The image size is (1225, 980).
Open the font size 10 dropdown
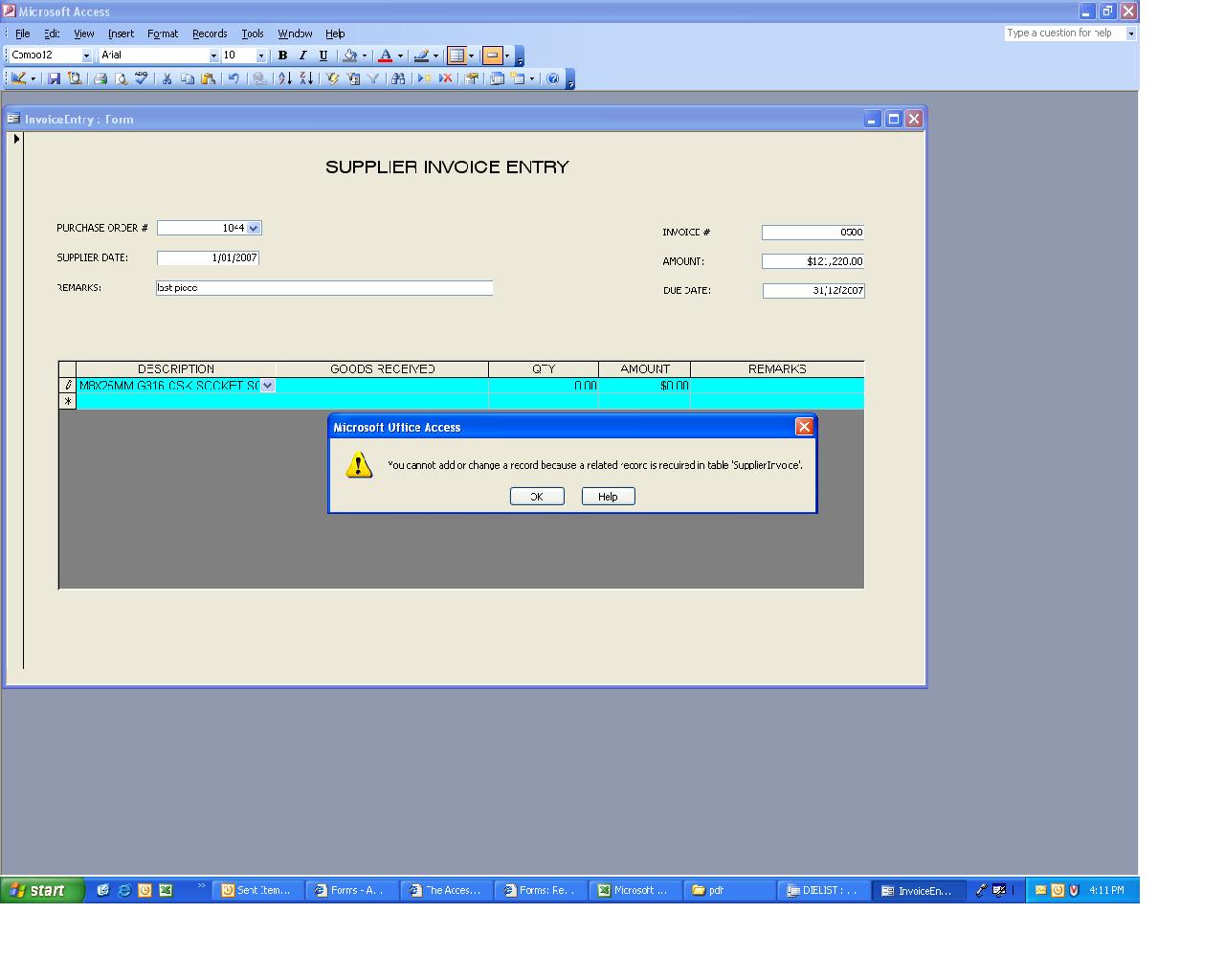click(261, 56)
